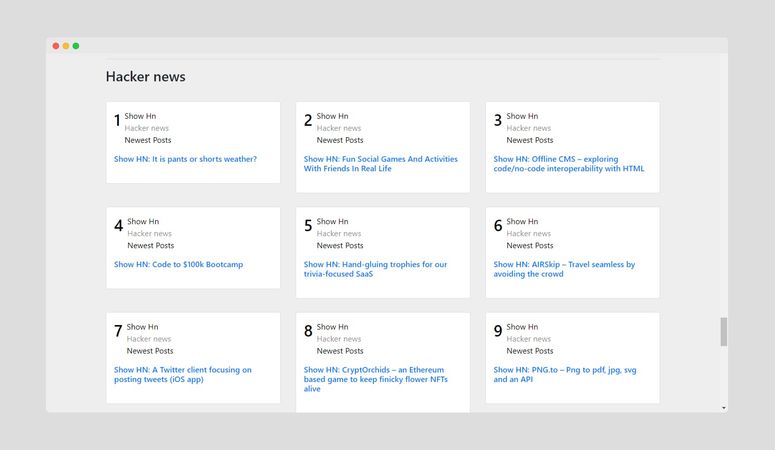Click the scrollbar down arrow
775x450 pixels.
(724, 408)
